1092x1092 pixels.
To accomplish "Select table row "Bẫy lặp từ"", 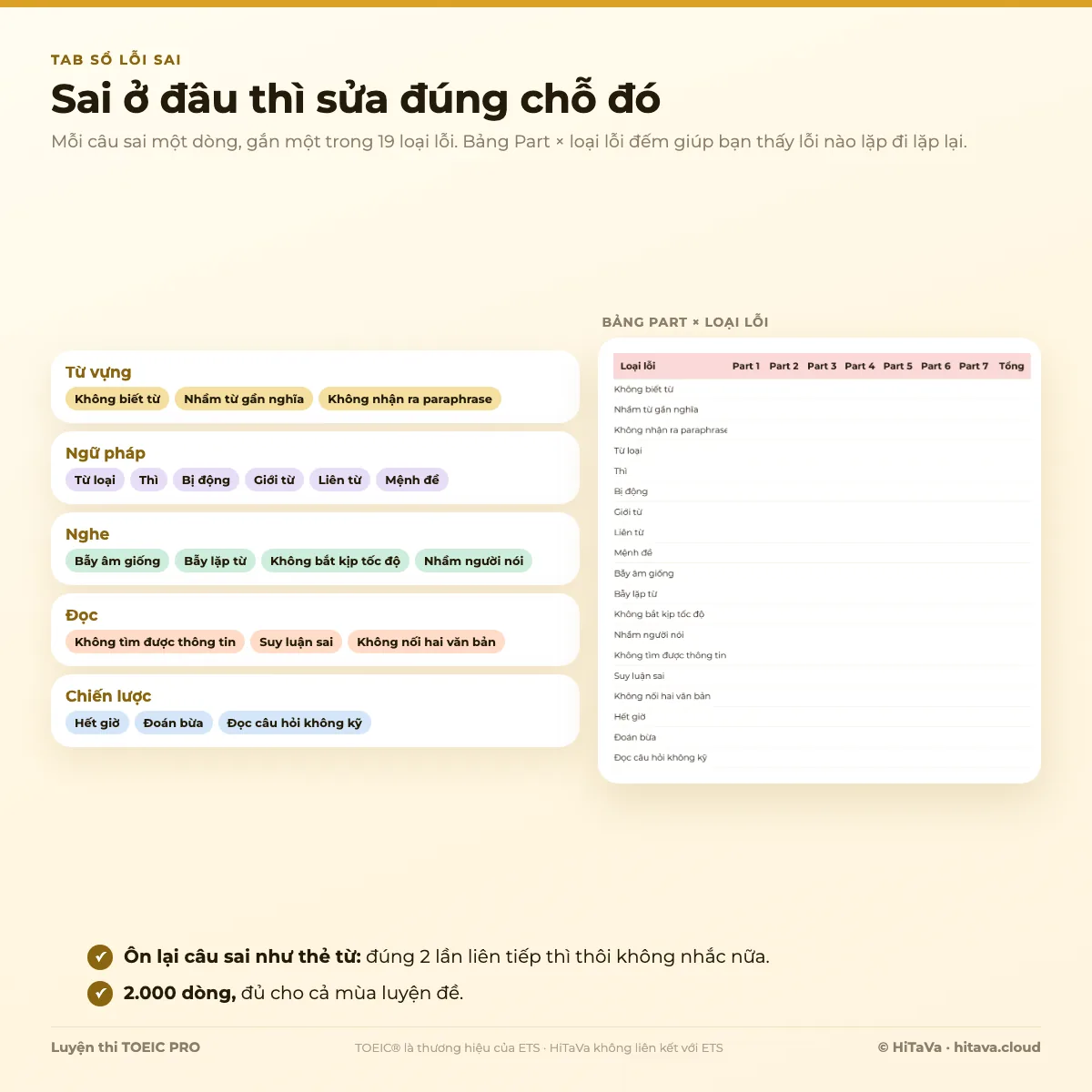I will tap(822, 594).
